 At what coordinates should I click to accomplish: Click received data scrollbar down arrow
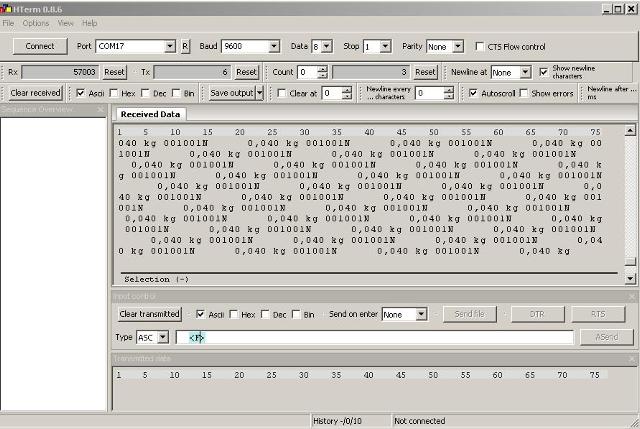pos(630,278)
